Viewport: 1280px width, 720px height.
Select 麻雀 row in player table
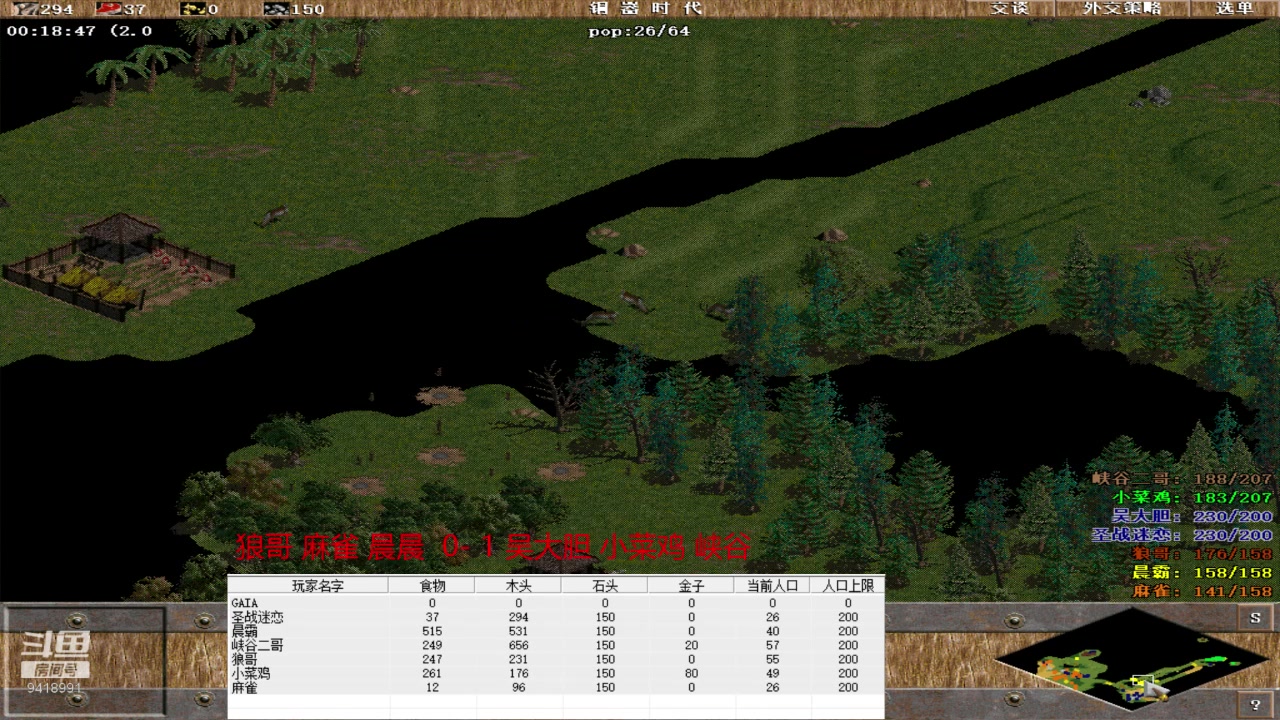pos(556,687)
